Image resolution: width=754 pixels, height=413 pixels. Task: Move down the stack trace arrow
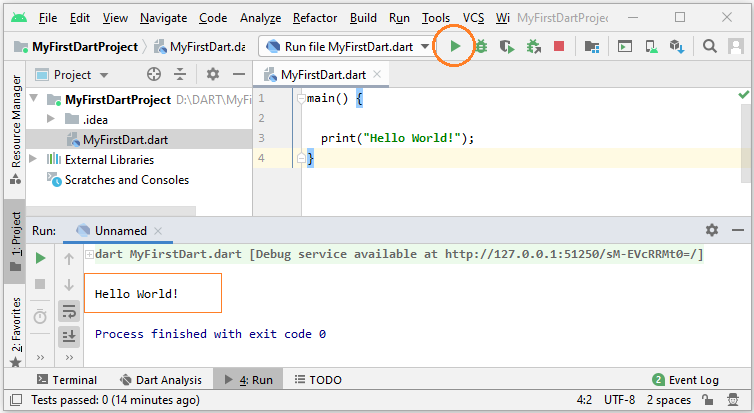coord(69,285)
